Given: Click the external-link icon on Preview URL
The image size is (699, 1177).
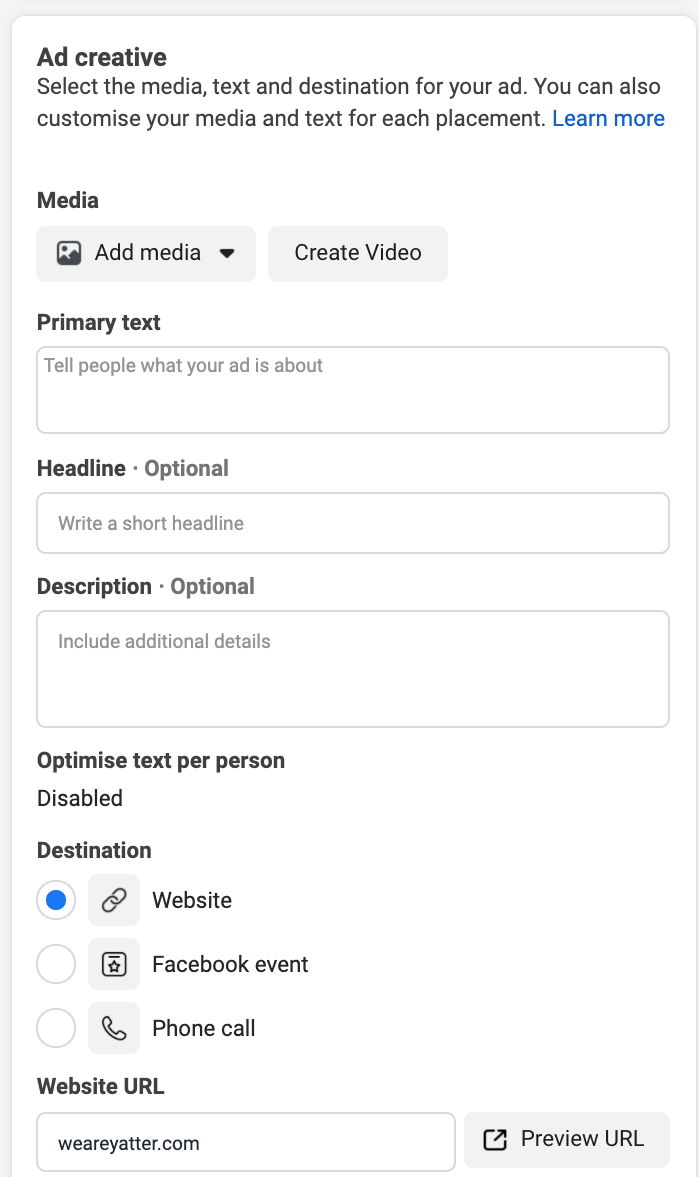Looking at the screenshot, I should (495, 1140).
